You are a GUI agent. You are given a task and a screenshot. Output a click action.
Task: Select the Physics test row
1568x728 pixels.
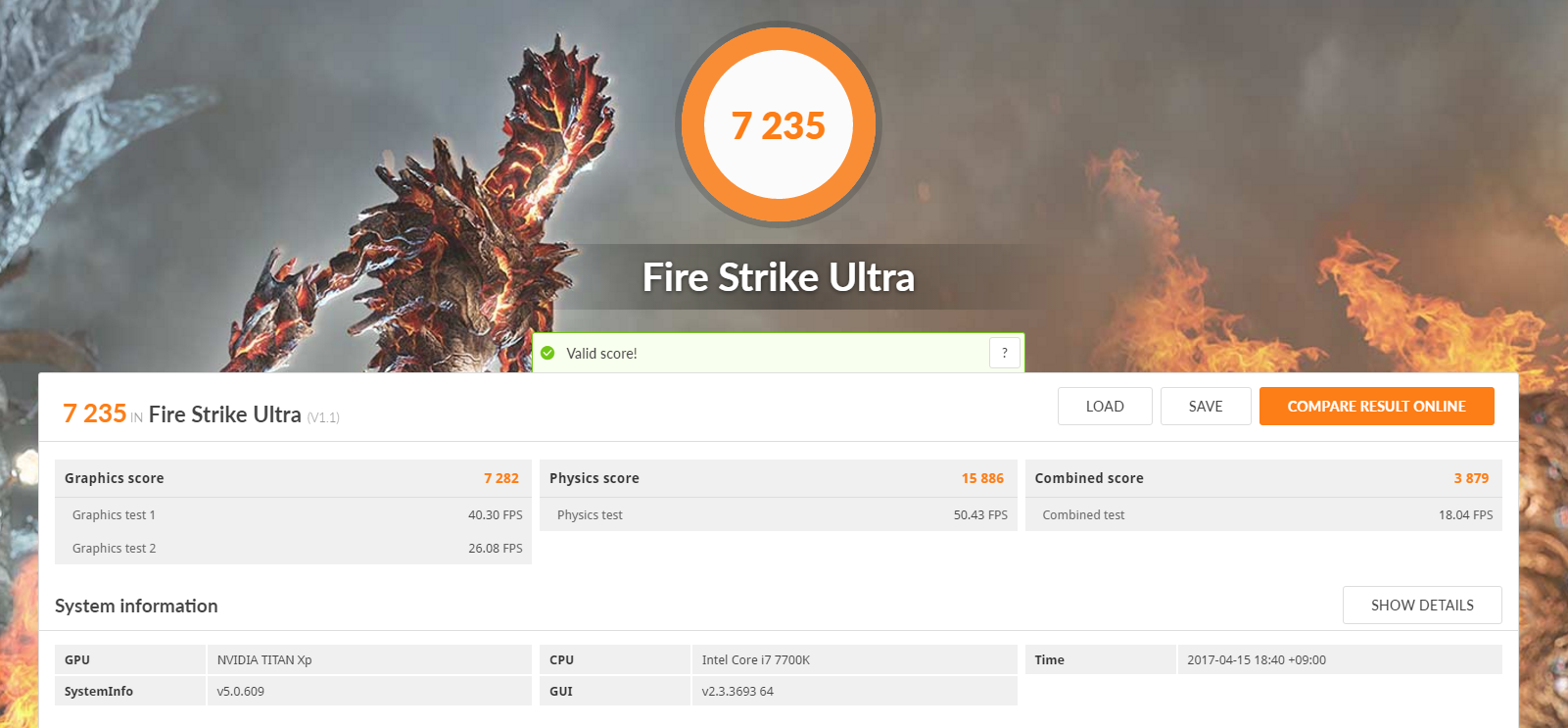click(779, 514)
